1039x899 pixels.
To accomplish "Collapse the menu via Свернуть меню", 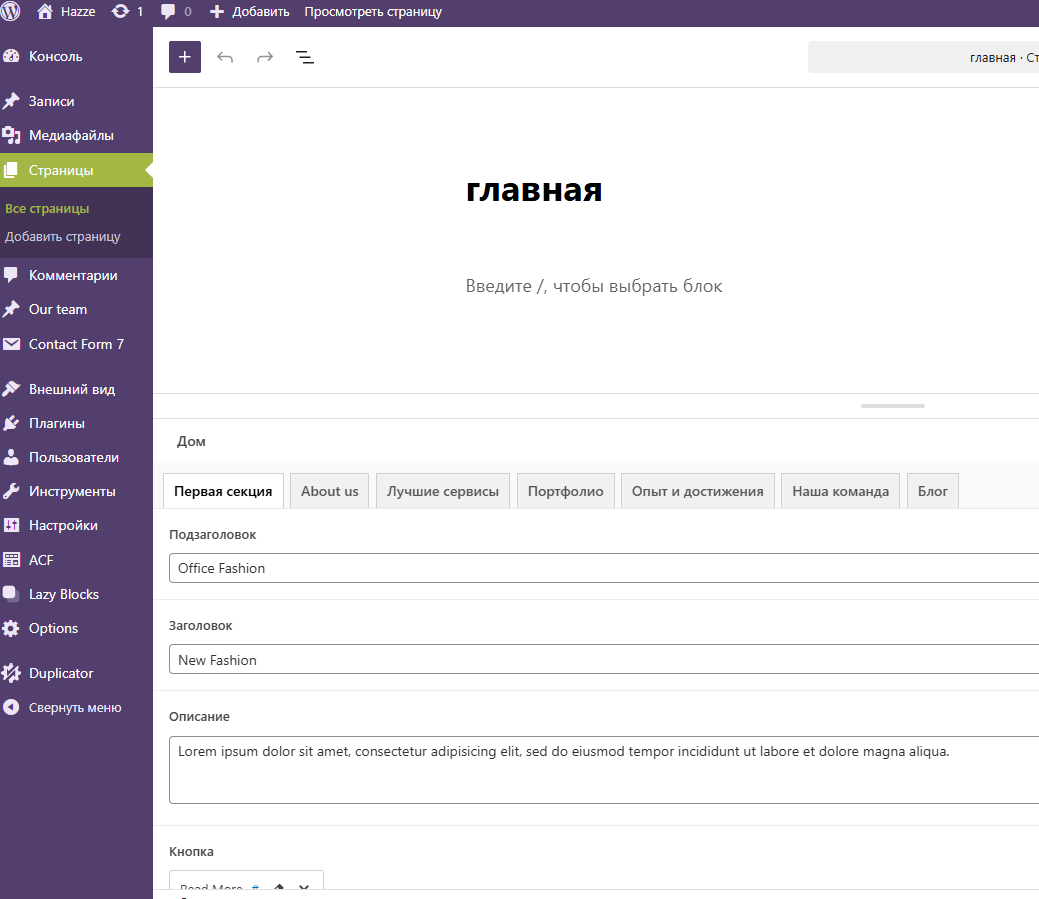I will pyautogui.click(x=76, y=708).
